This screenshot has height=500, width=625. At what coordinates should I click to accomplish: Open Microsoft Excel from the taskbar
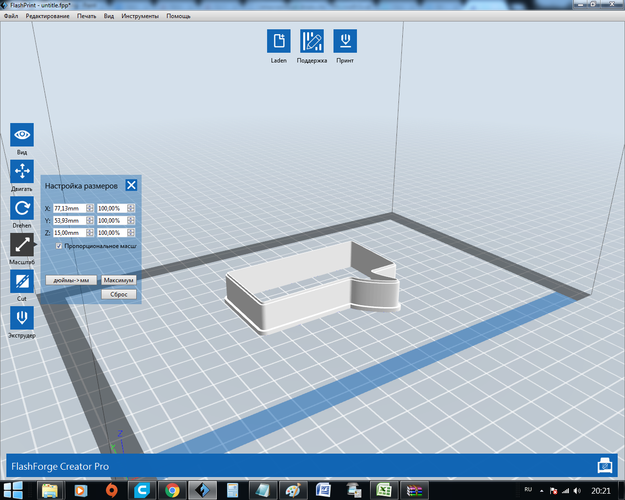[x=384, y=490]
